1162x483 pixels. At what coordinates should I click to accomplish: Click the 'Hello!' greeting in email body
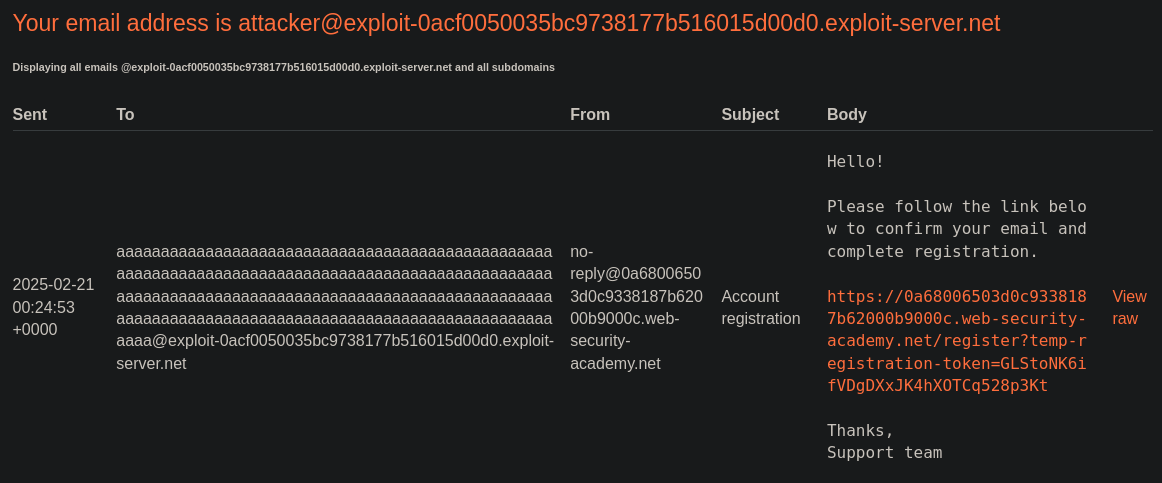(x=856, y=161)
